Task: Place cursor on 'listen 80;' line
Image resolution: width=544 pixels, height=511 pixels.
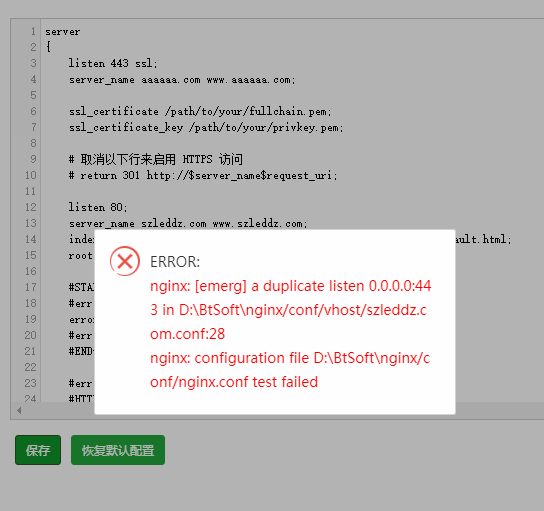Action: pos(98,207)
